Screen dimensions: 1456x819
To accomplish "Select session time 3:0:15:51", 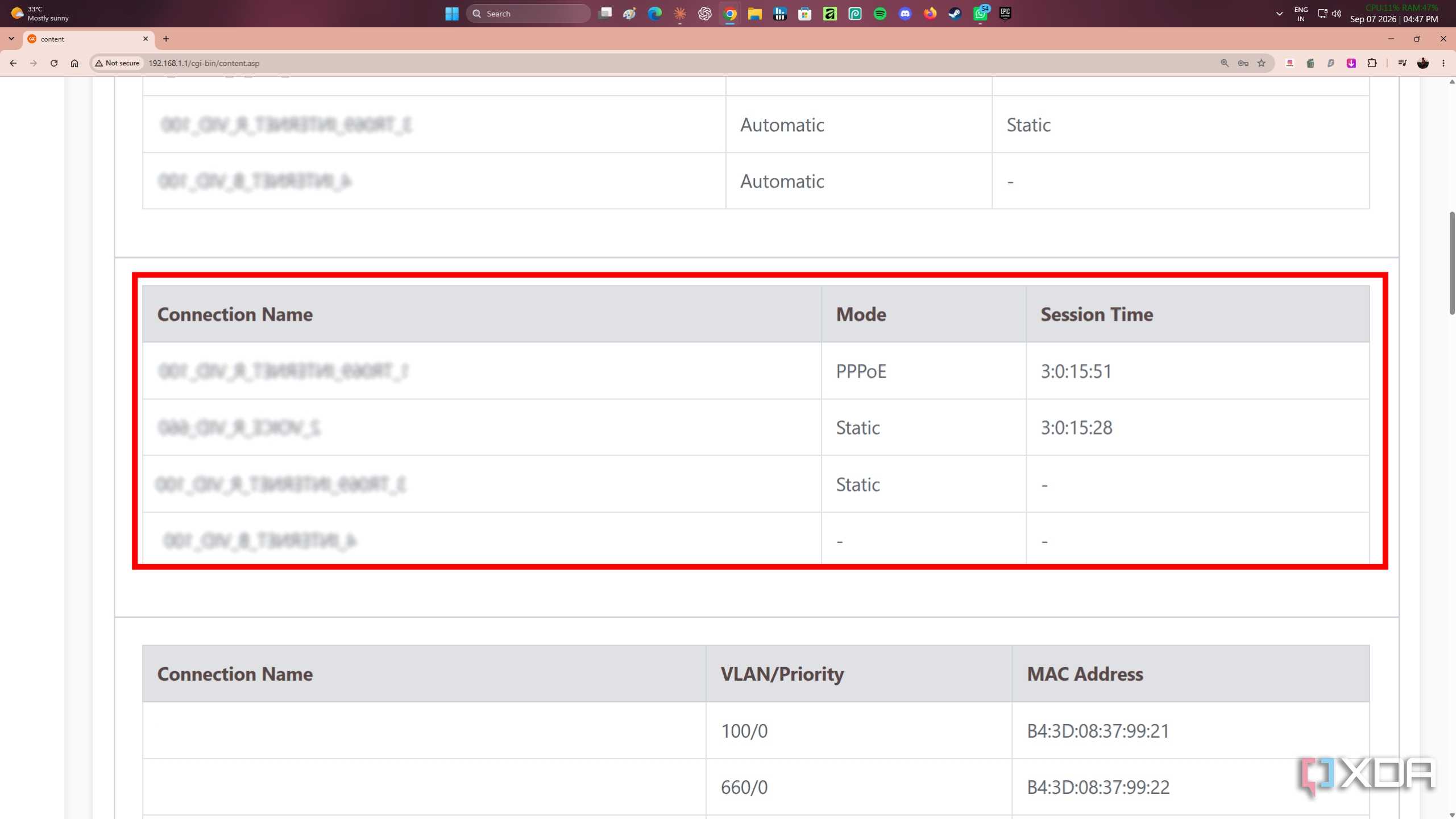I will pos(1076,371).
